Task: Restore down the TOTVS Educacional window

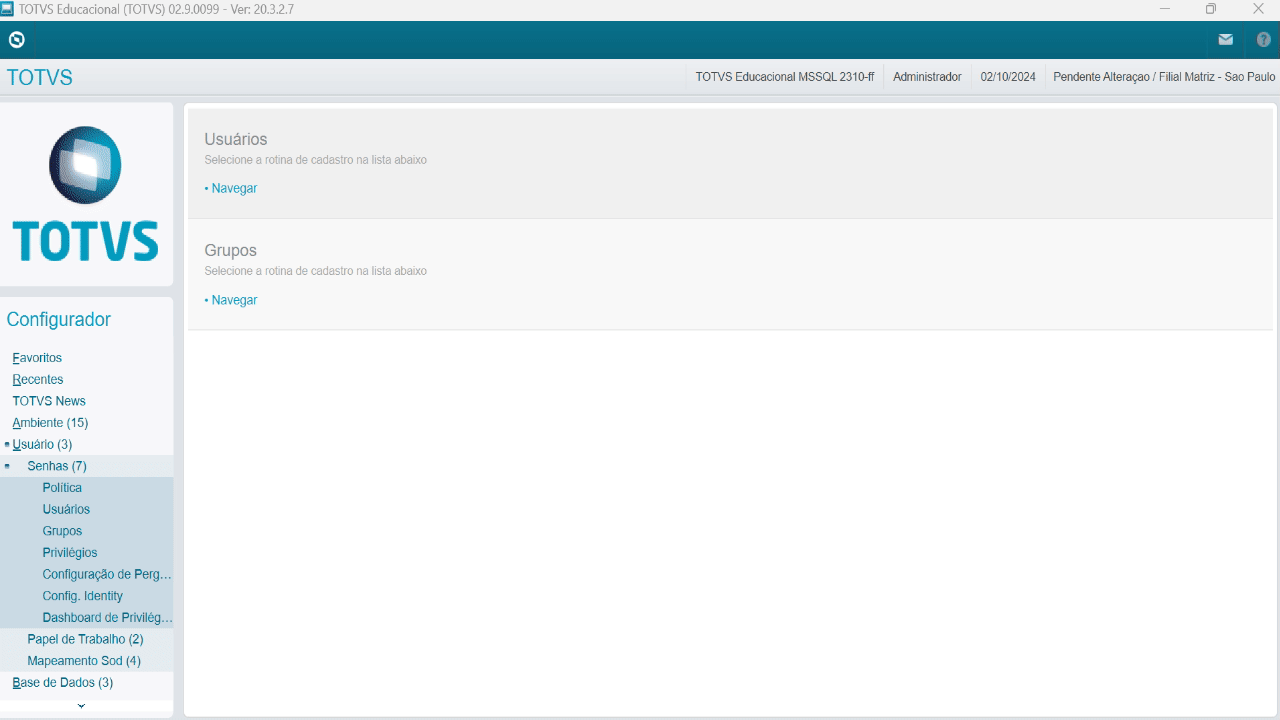Action: pos(1211,9)
